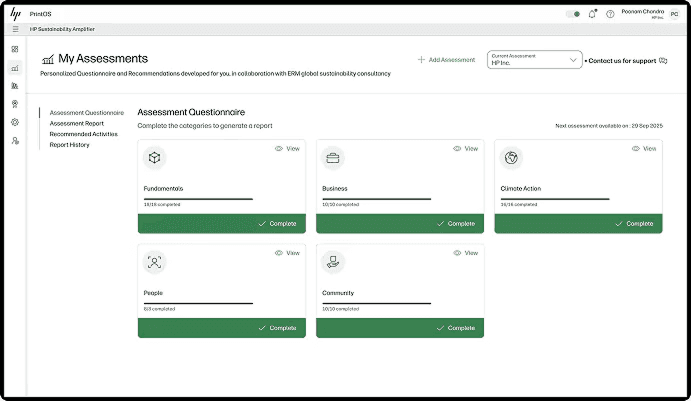Open the settings gear sidebar icon
The height and width of the screenshot is (401, 691).
(x=15, y=122)
